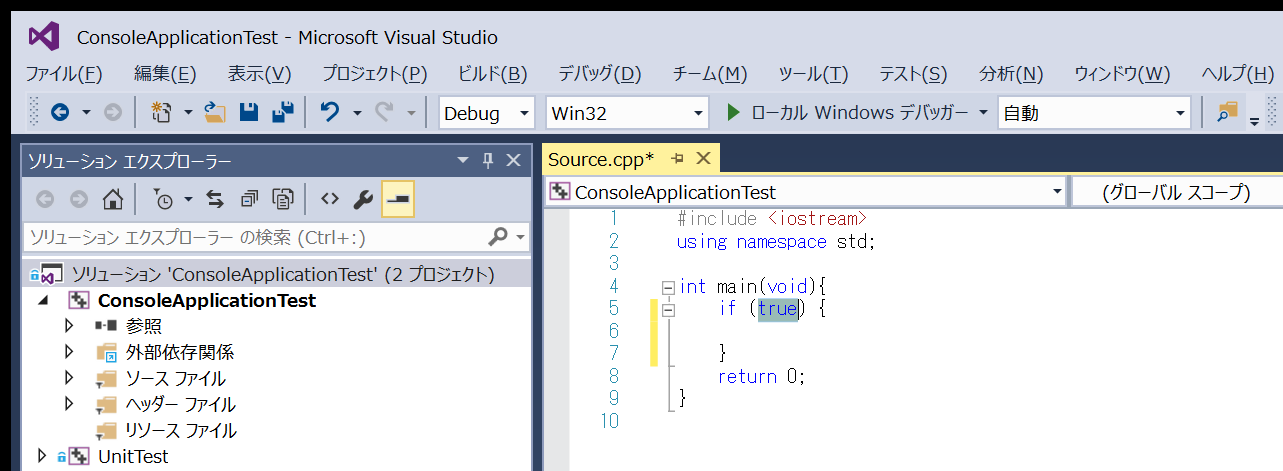Image resolution: width=1283 pixels, height=471 pixels.
Task: Toggle the Show All Files icon
Action: (x=284, y=199)
